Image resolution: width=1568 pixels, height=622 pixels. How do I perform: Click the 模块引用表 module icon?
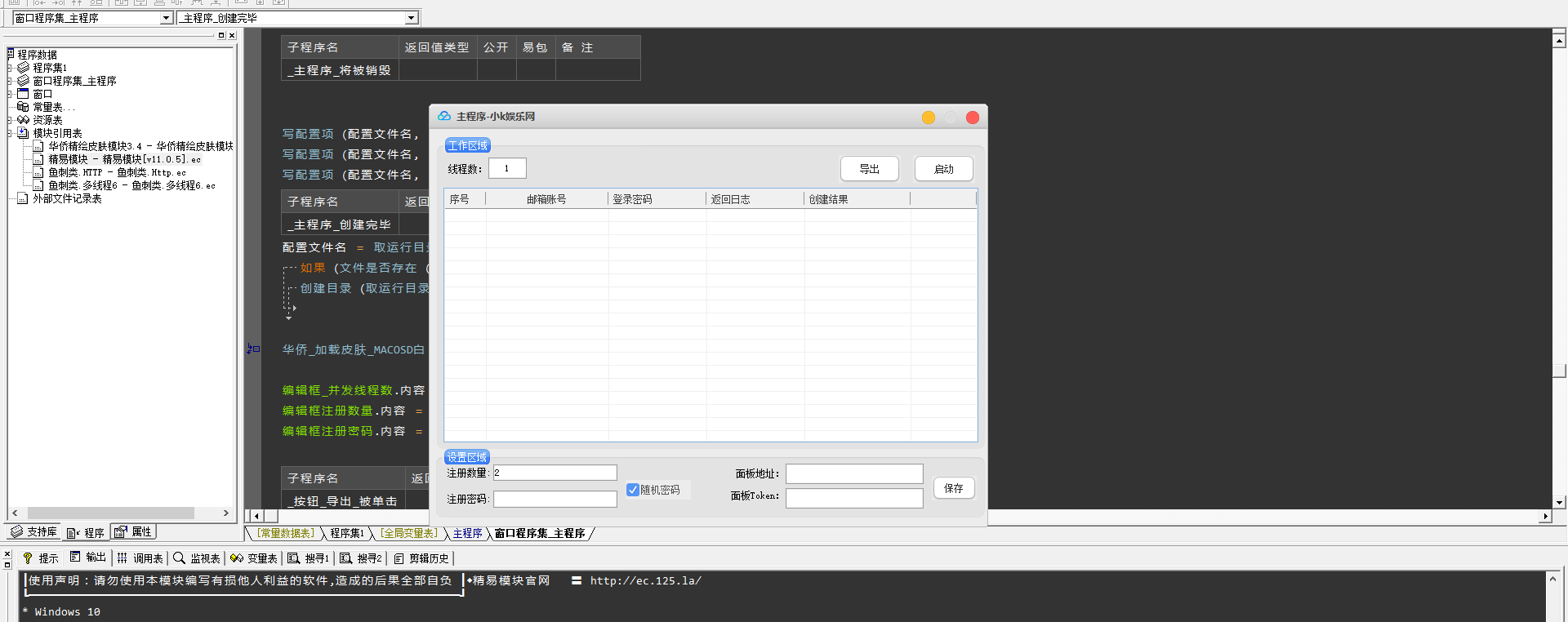23,133
